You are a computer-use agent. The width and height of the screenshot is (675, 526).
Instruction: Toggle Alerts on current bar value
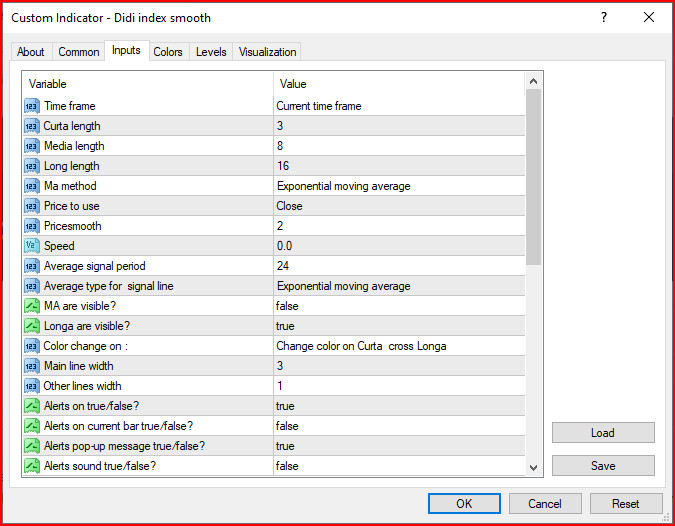tap(398, 426)
